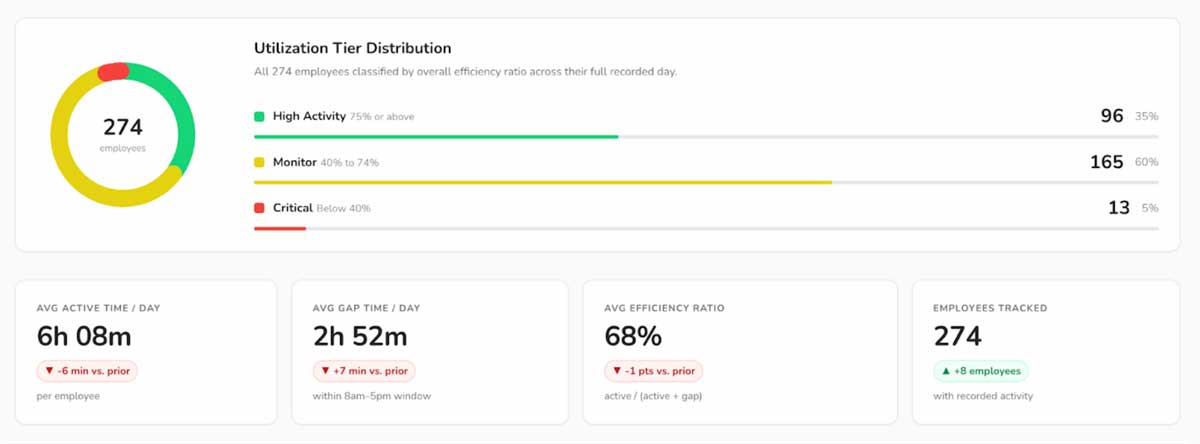Click the red Critical legend square

click(260, 208)
